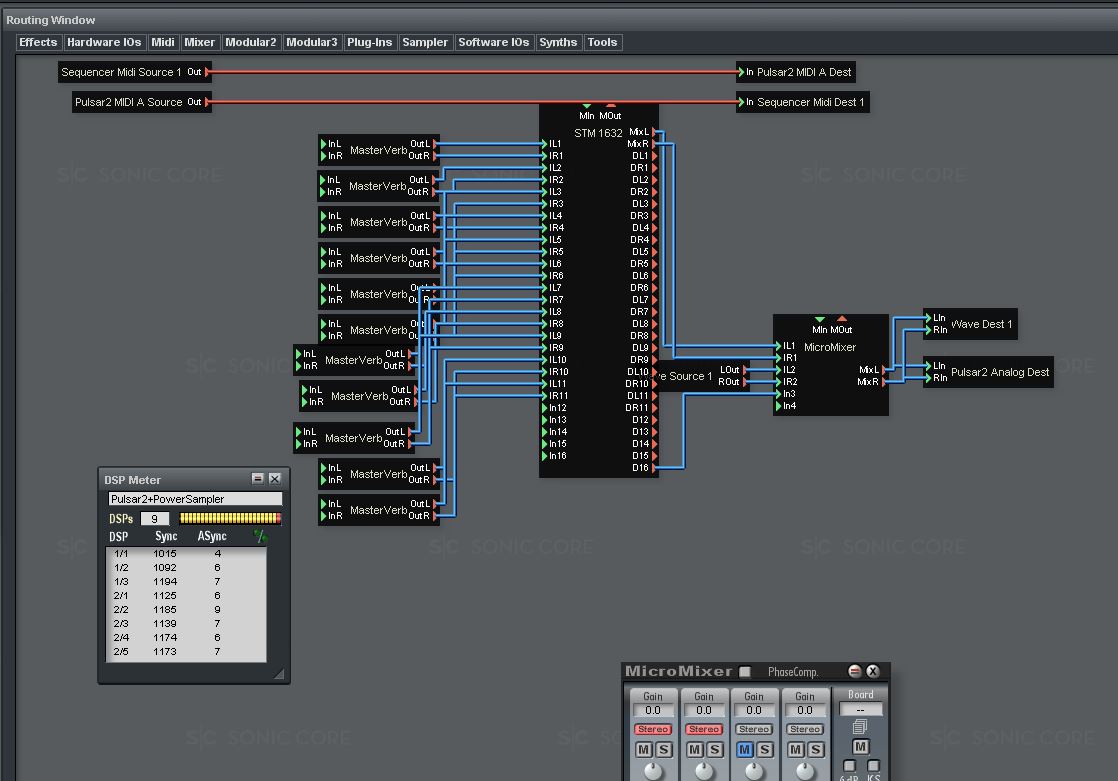This screenshot has height=781, width=1118.
Task: Click the LOut port of Wave Source 1
Action: (745, 369)
